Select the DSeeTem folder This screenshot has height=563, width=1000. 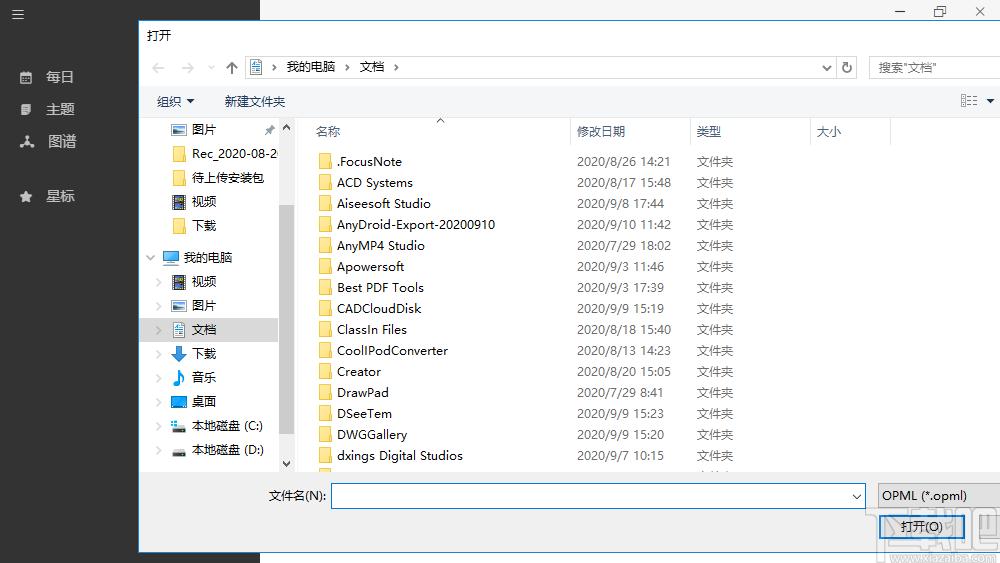point(355,414)
